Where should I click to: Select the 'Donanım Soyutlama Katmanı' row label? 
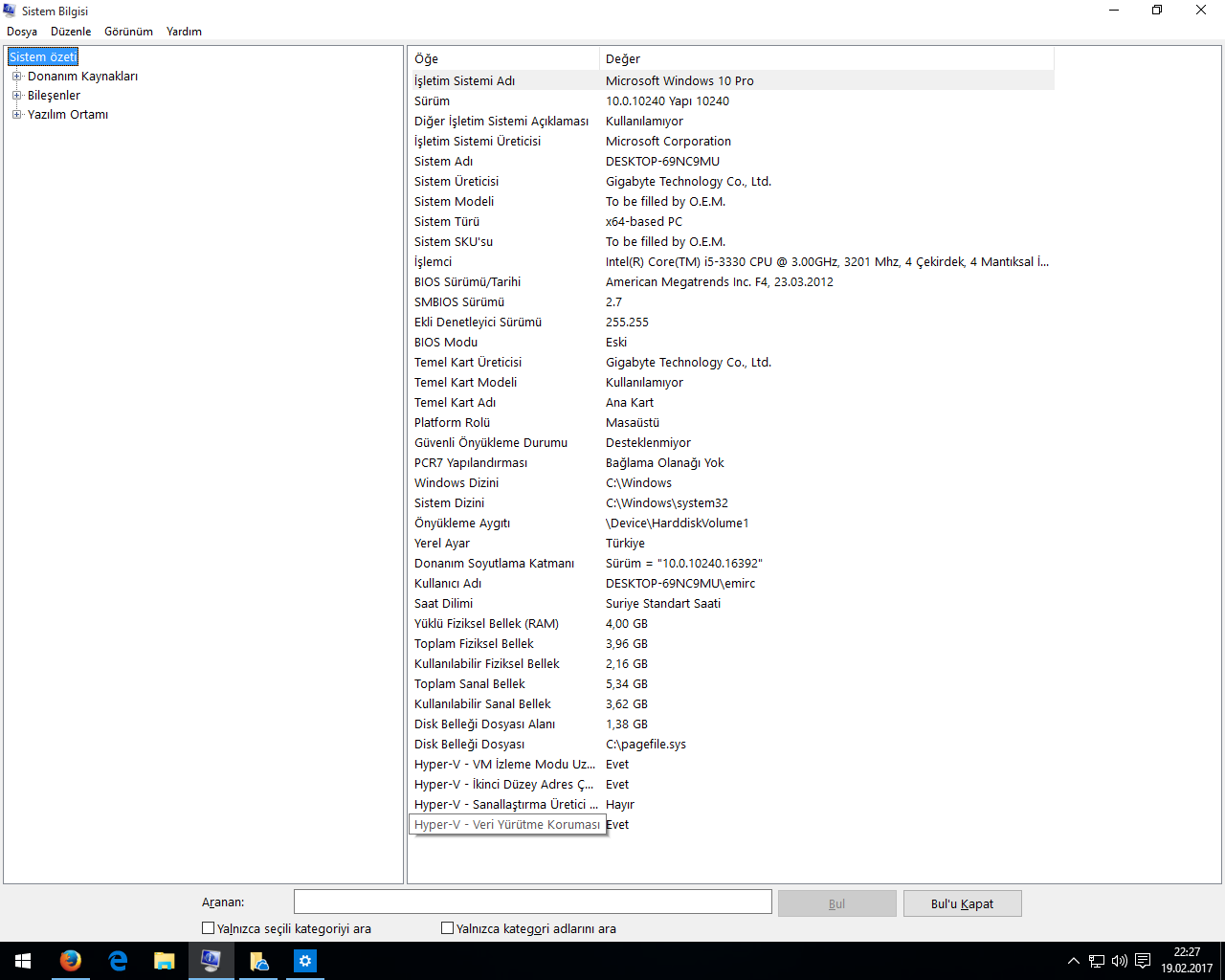pyautogui.click(x=494, y=564)
